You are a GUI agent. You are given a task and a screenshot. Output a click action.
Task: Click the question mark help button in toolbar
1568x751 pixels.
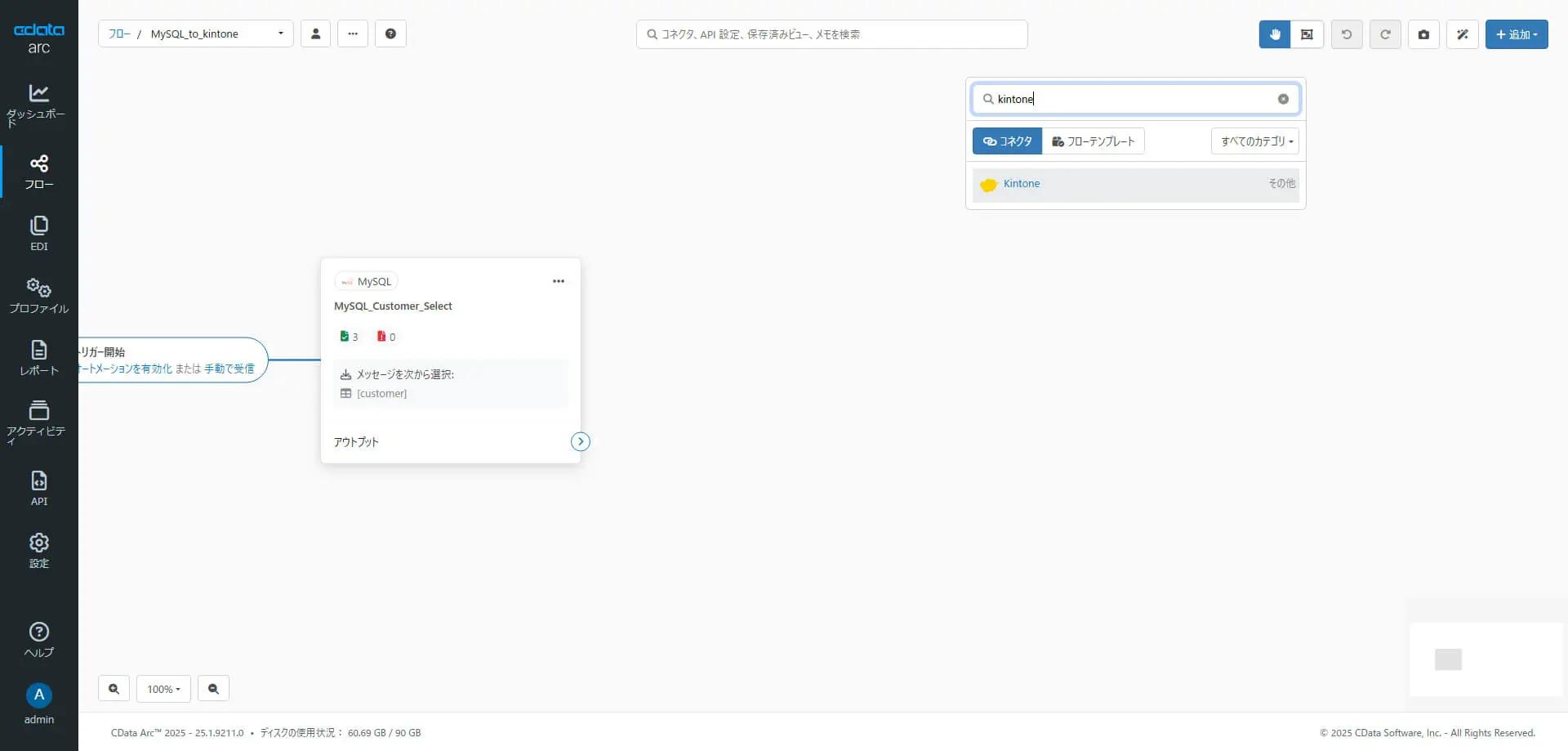coord(390,34)
